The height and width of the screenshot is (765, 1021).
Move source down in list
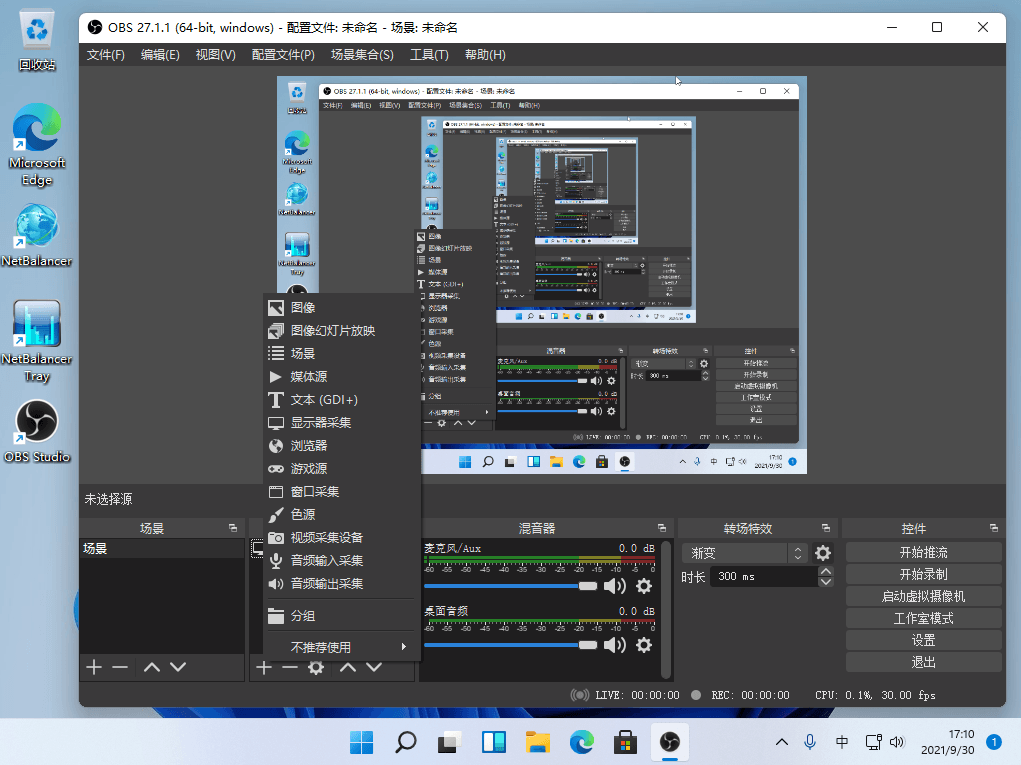click(x=374, y=667)
